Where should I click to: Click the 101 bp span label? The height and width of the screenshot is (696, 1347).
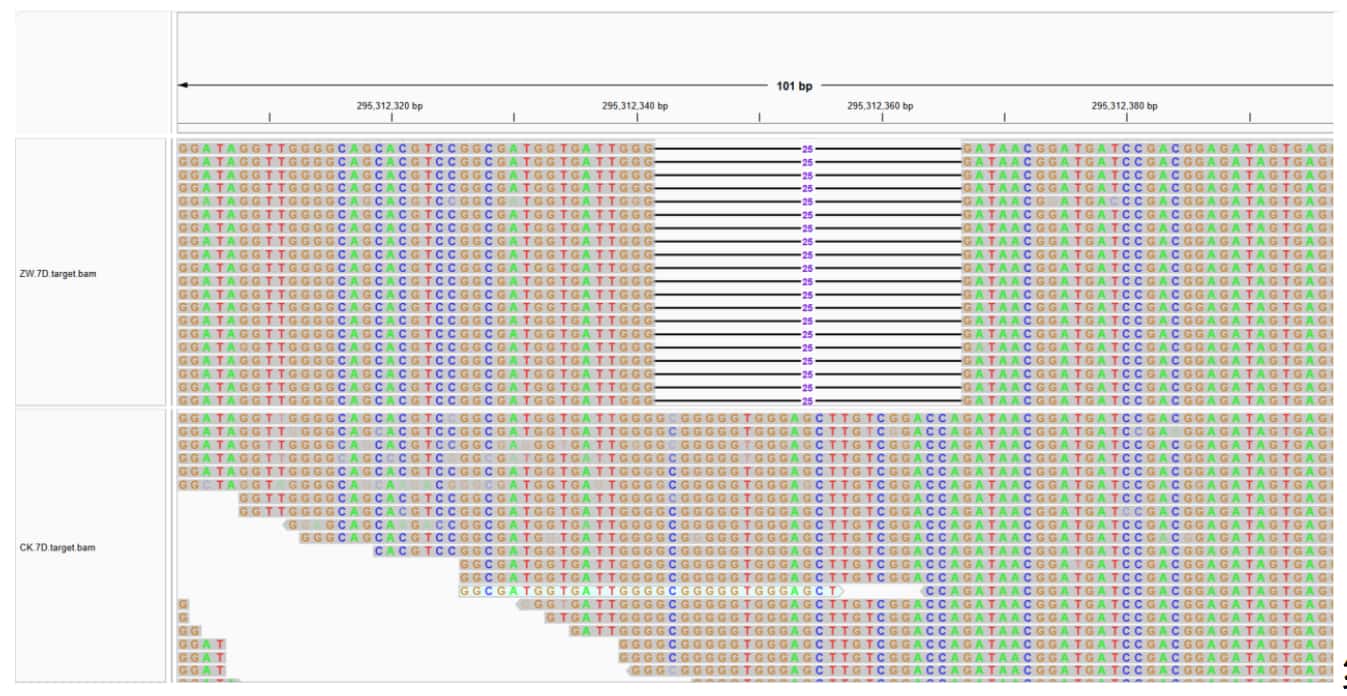coord(794,86)
